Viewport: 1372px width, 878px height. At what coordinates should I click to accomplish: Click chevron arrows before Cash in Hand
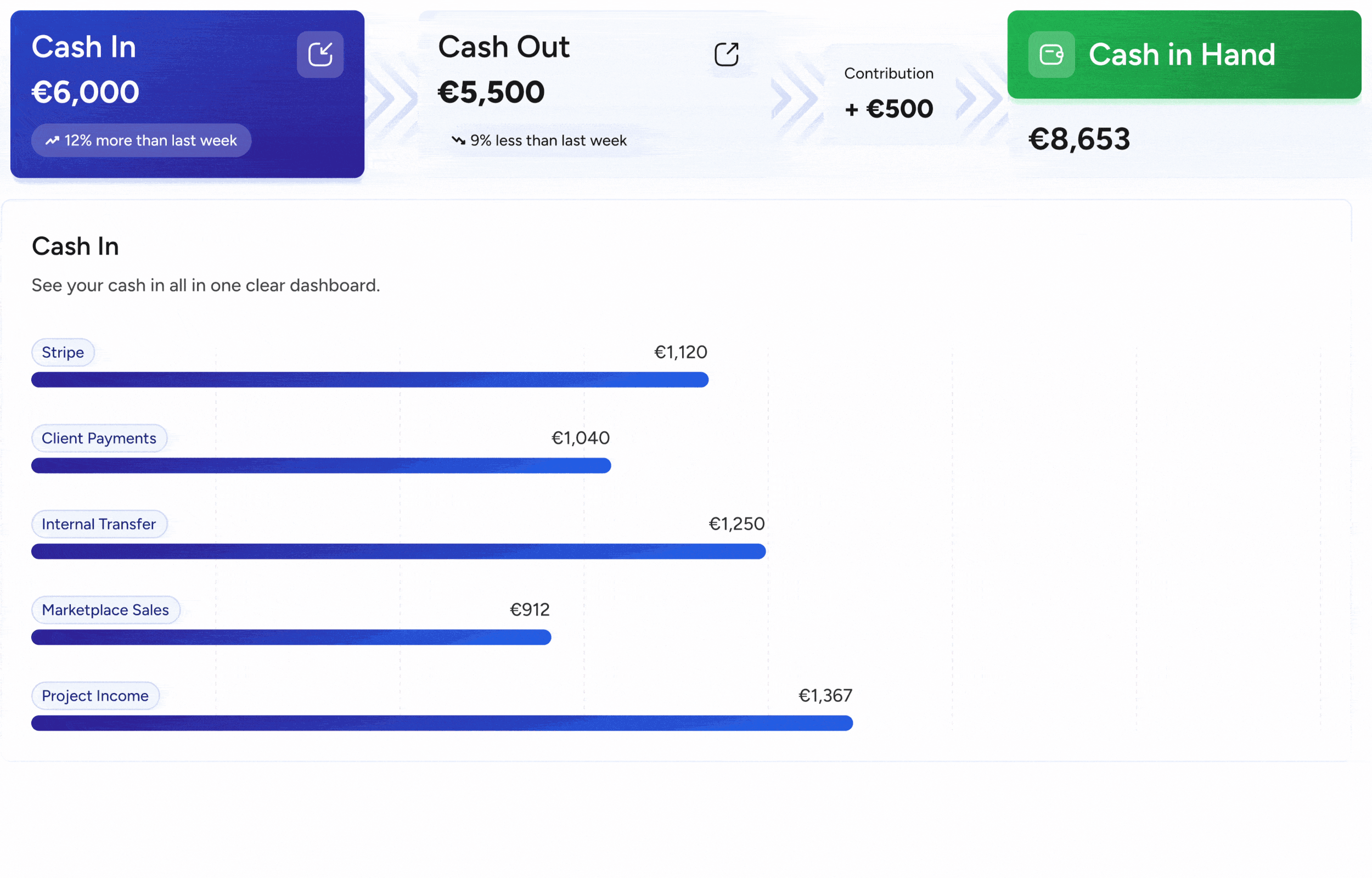click(x=980, y=98)
